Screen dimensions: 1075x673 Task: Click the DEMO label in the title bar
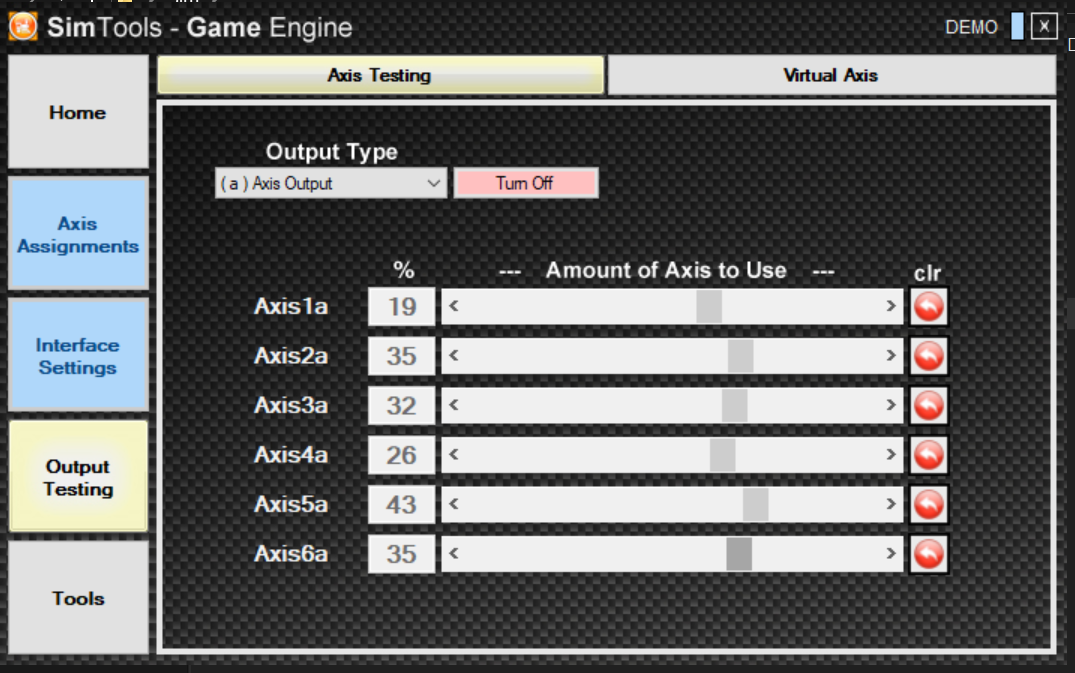[971, 27]
